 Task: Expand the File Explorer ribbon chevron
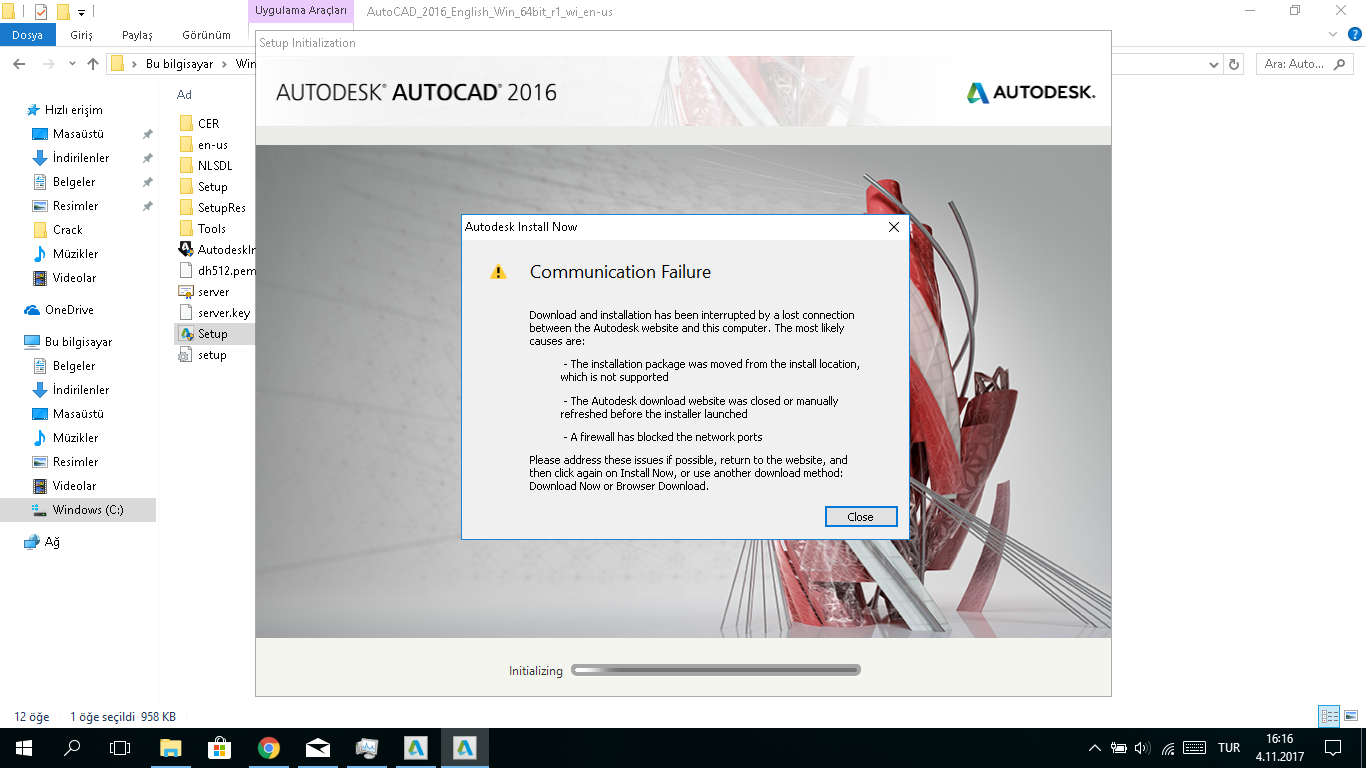tap(1332, 34)
